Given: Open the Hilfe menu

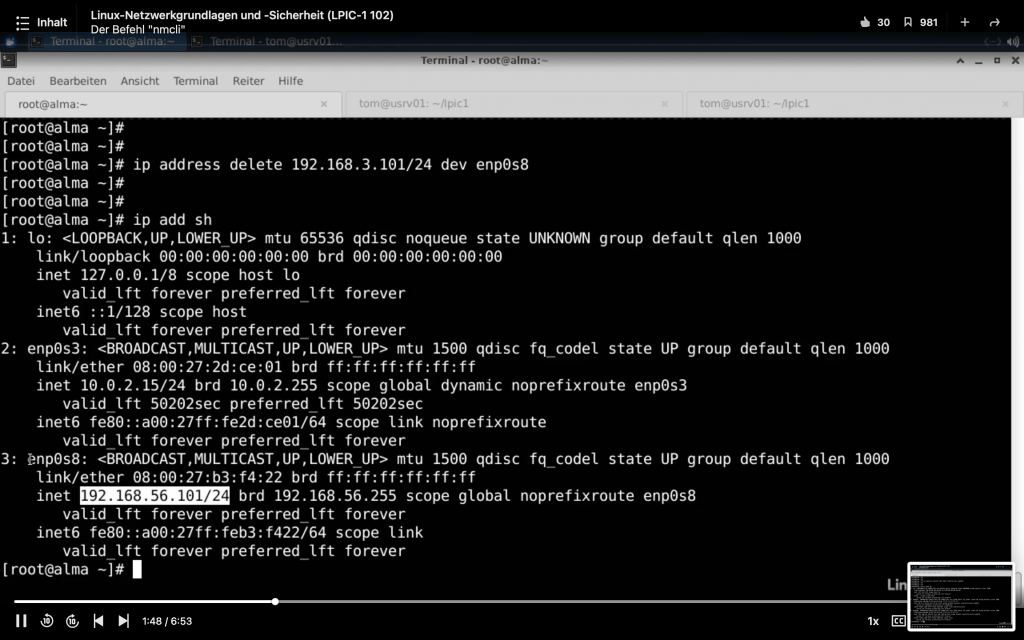Looking at the screenshot, I should coord(291,81).
